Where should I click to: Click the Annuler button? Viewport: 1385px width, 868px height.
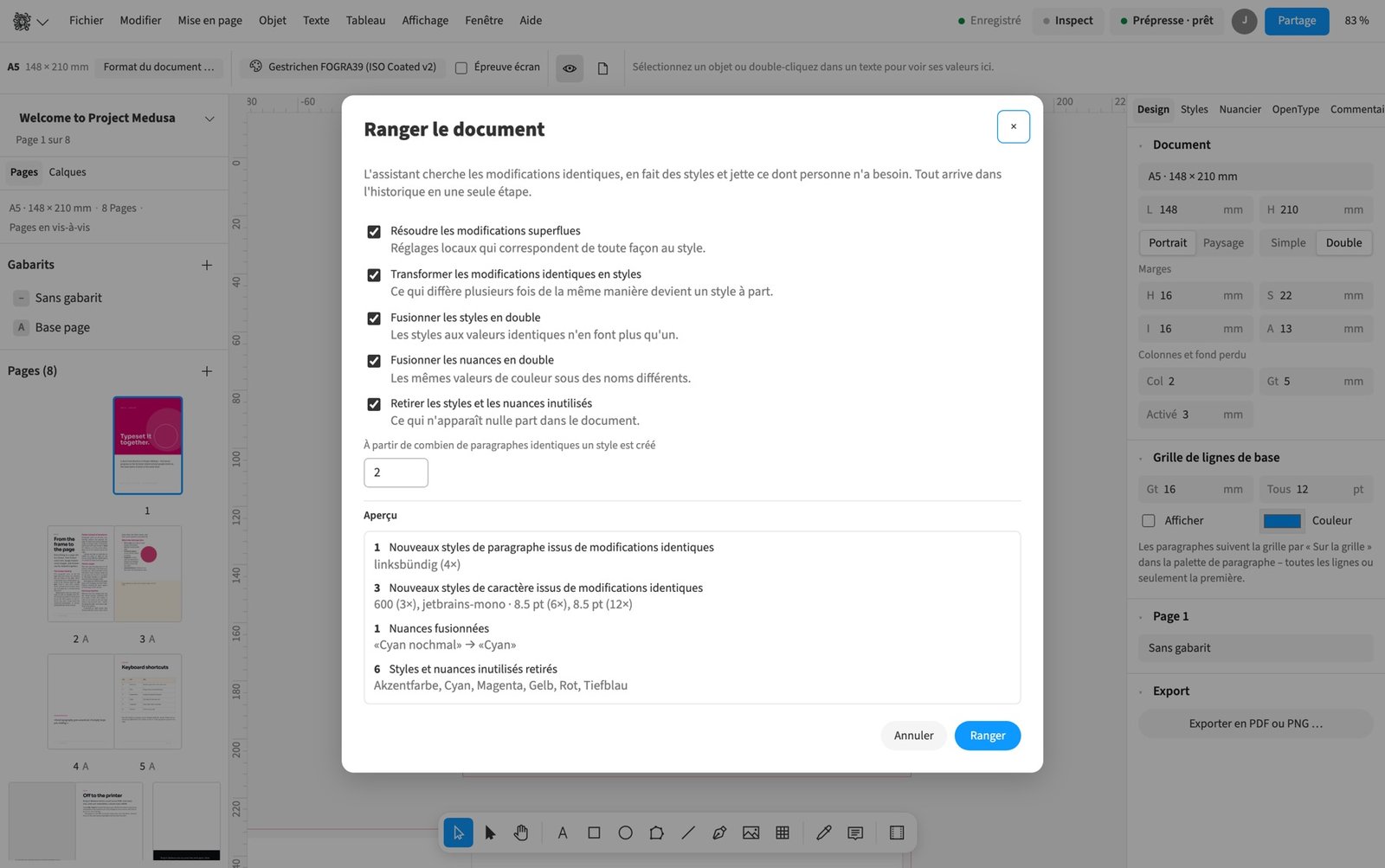point(913,736)
